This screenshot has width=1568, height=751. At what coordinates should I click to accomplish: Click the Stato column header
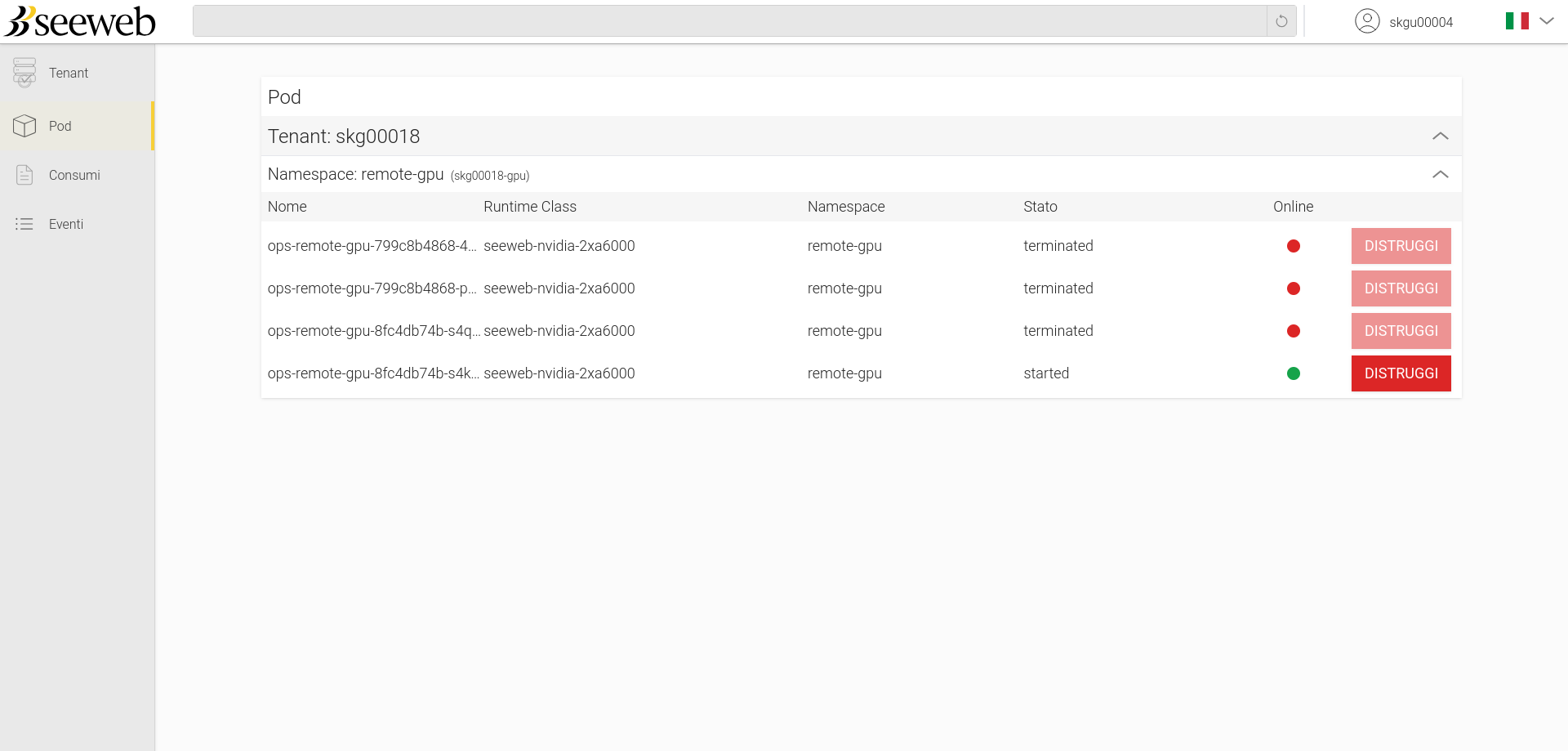click(x=1040, y=207)
